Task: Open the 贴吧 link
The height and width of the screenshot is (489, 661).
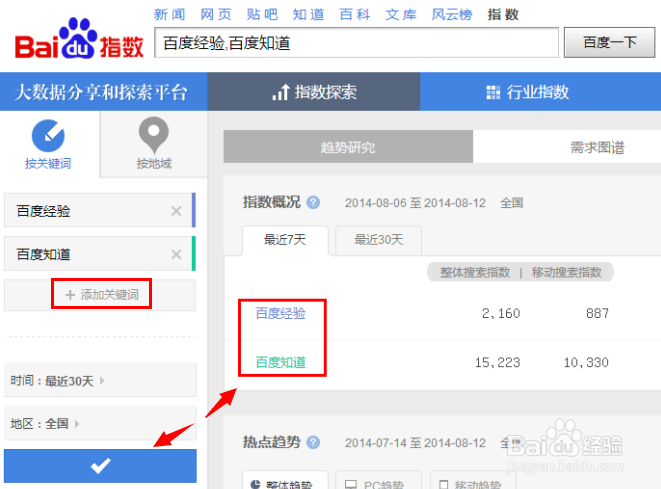Action: (x=262, y=15)
